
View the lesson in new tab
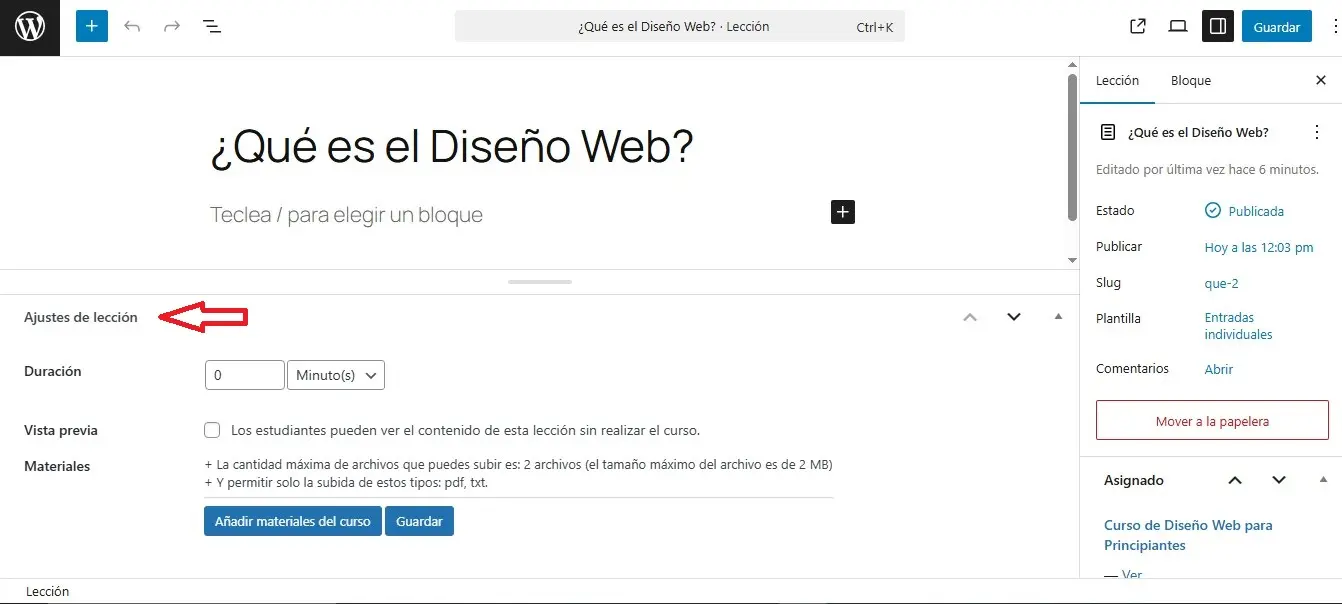[1138, 27]
